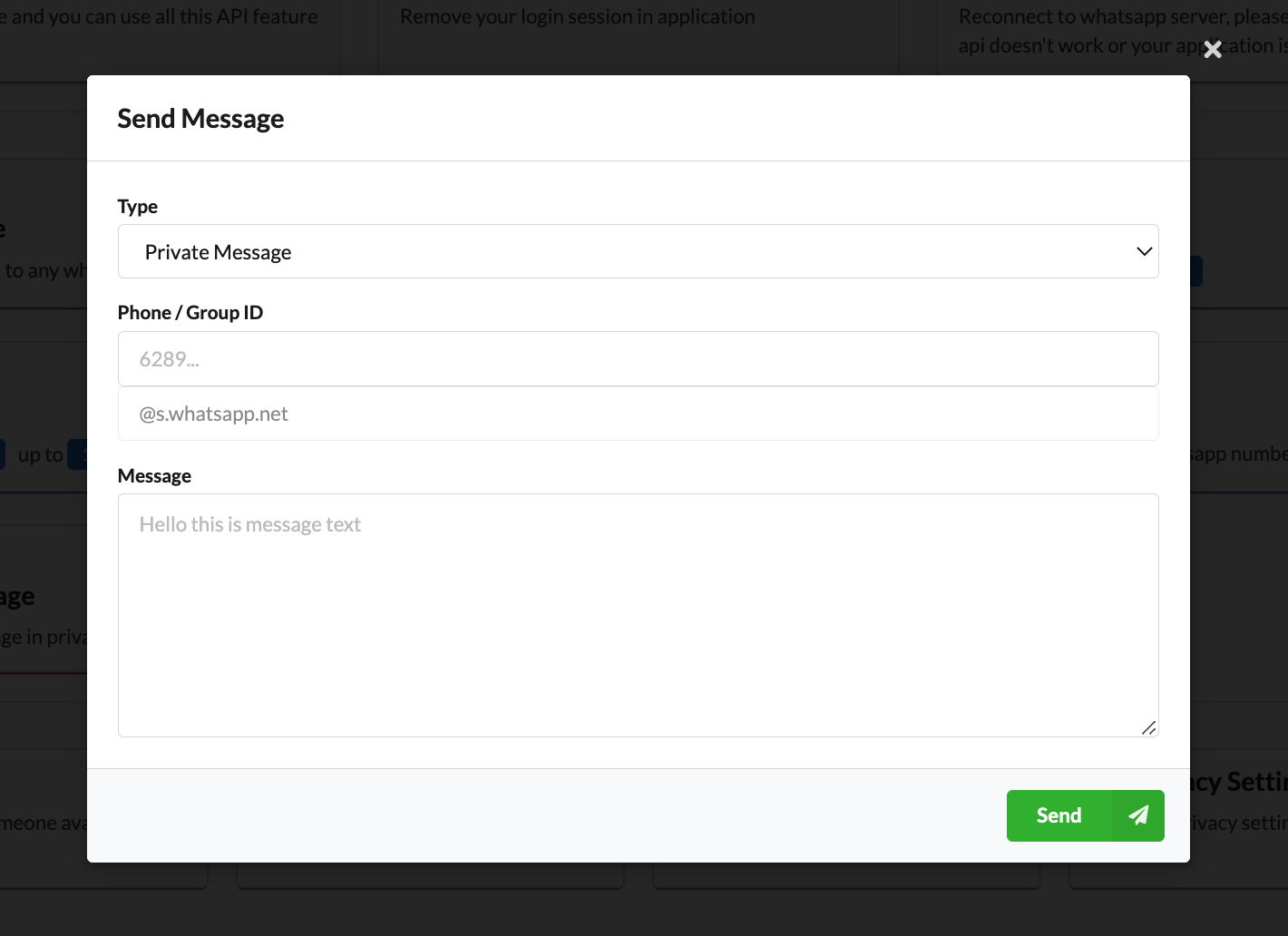
Task: Click the @s.whatsapp.net suffix text
Action: pyautogui.click(x=214, y=414)
